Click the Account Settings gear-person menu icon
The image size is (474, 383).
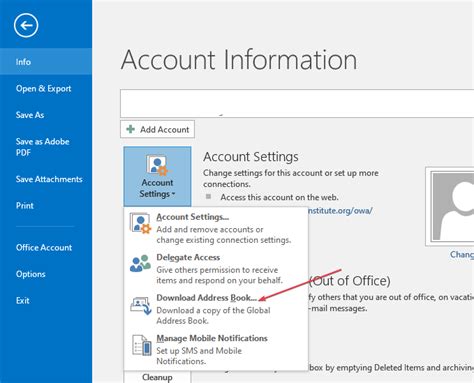[140, 223]
